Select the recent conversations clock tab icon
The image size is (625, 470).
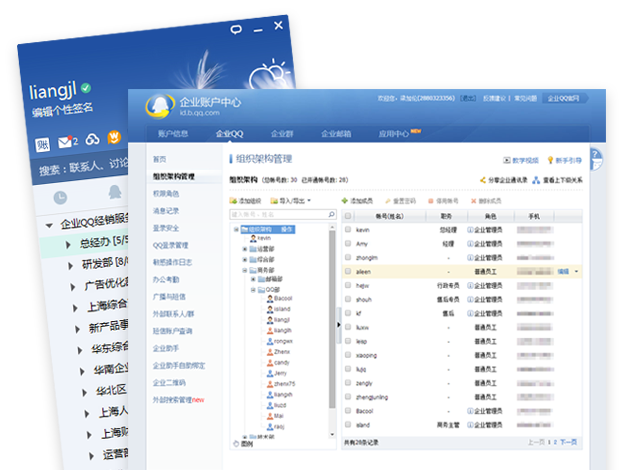click(x=60, y=197)
